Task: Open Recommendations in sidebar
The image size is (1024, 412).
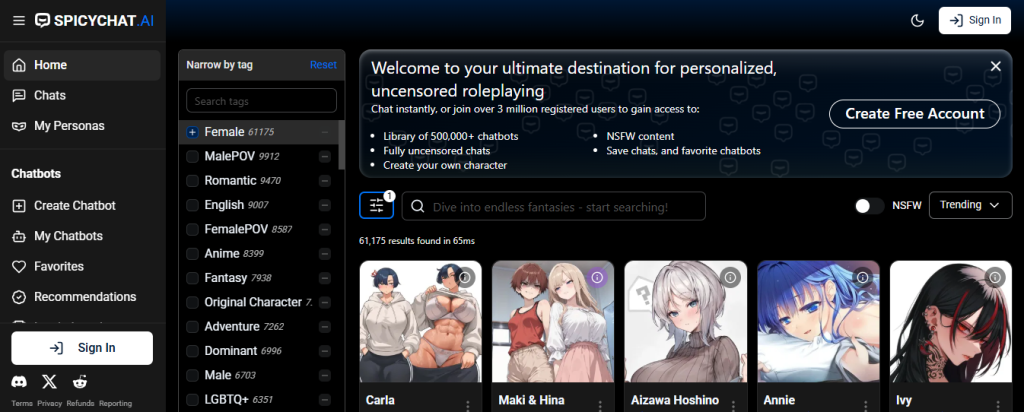Action: point(82,297)
